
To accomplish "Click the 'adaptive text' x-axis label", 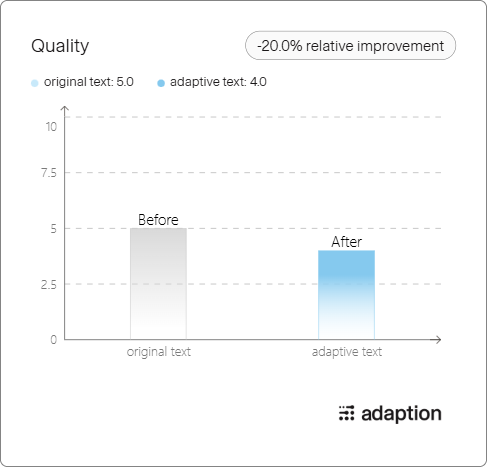I will tap(347, 352).
